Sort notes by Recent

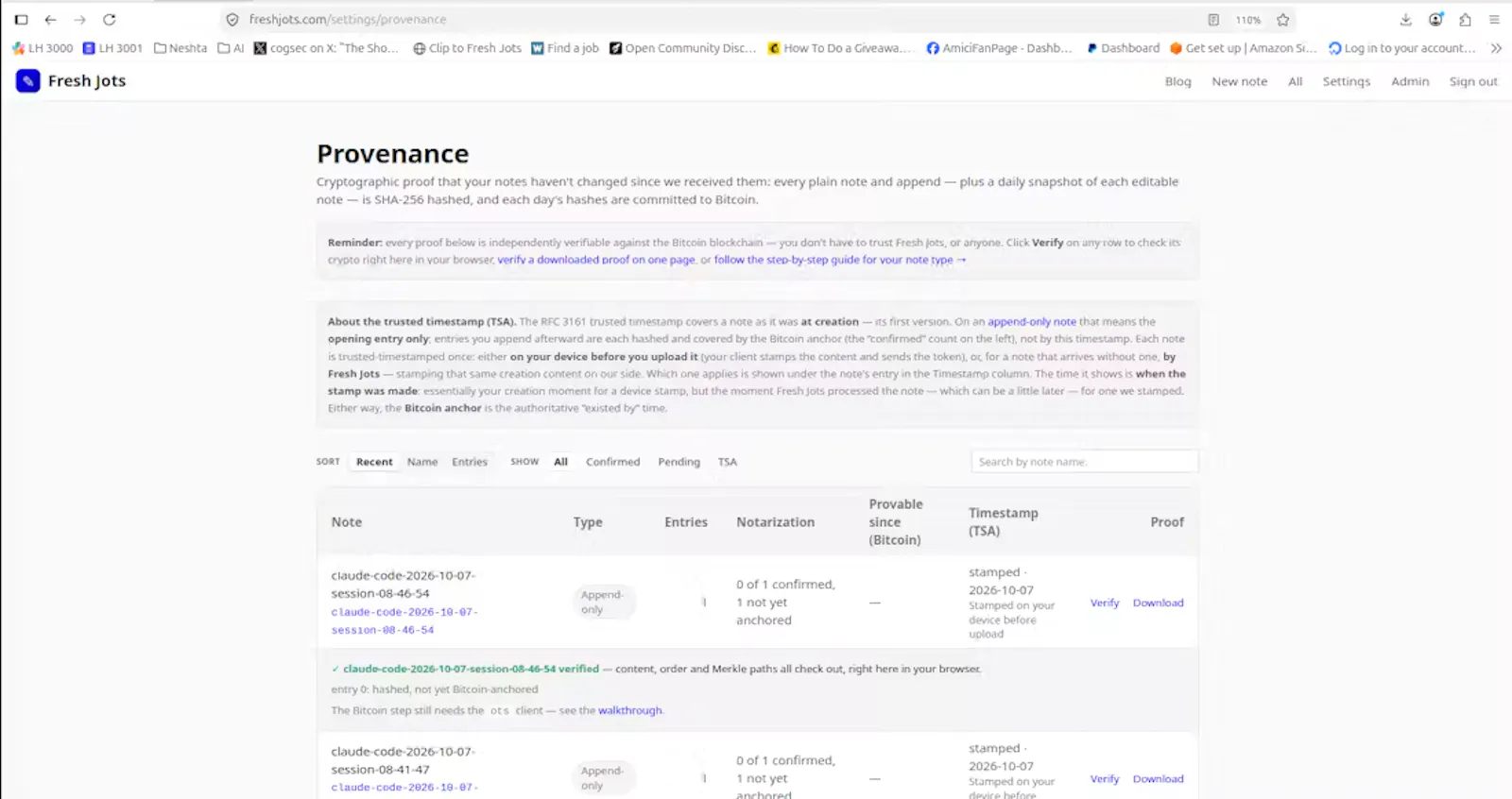[374, 462]
